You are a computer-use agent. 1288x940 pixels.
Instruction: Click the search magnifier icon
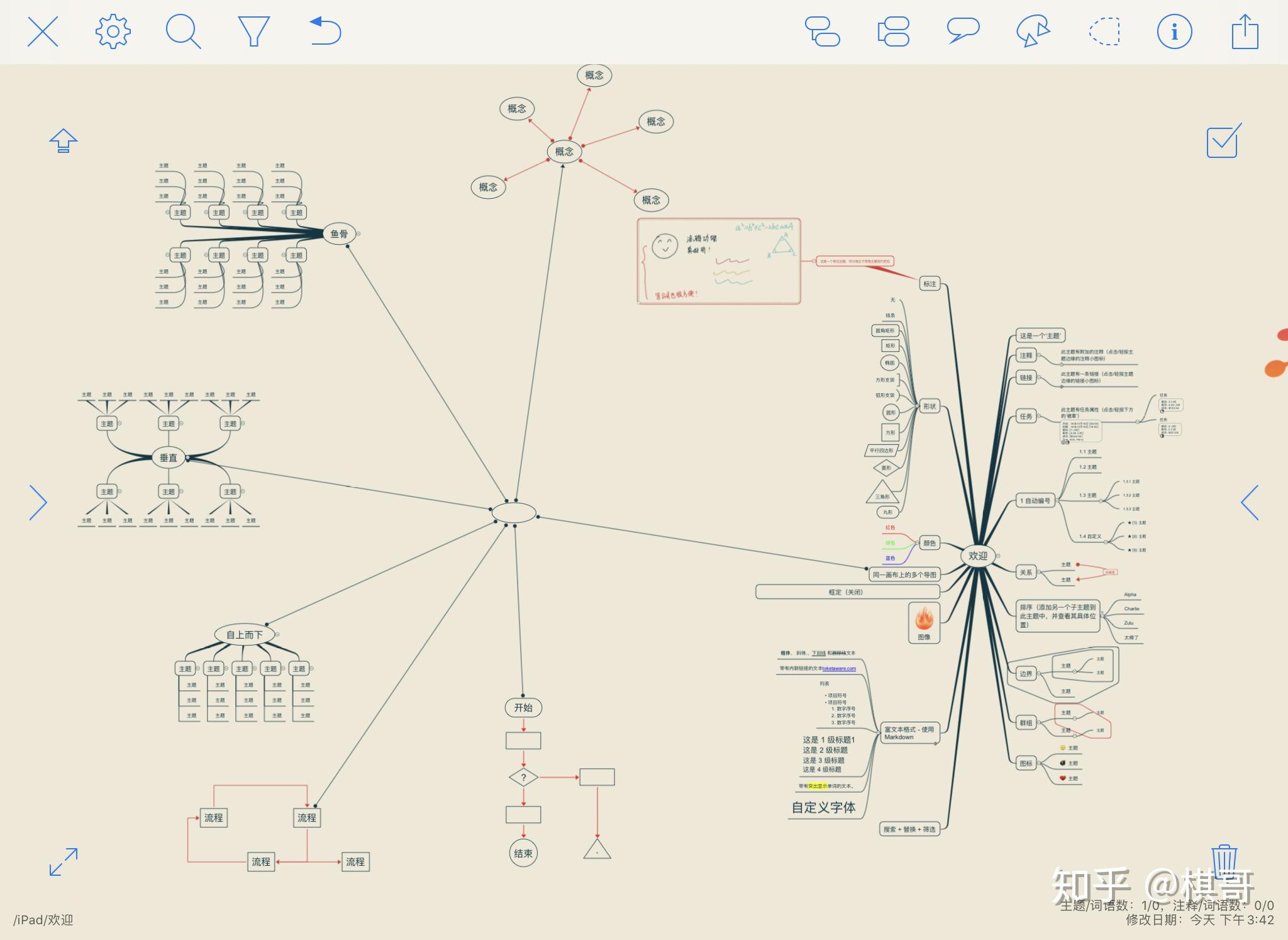click(x=183, y=31)
